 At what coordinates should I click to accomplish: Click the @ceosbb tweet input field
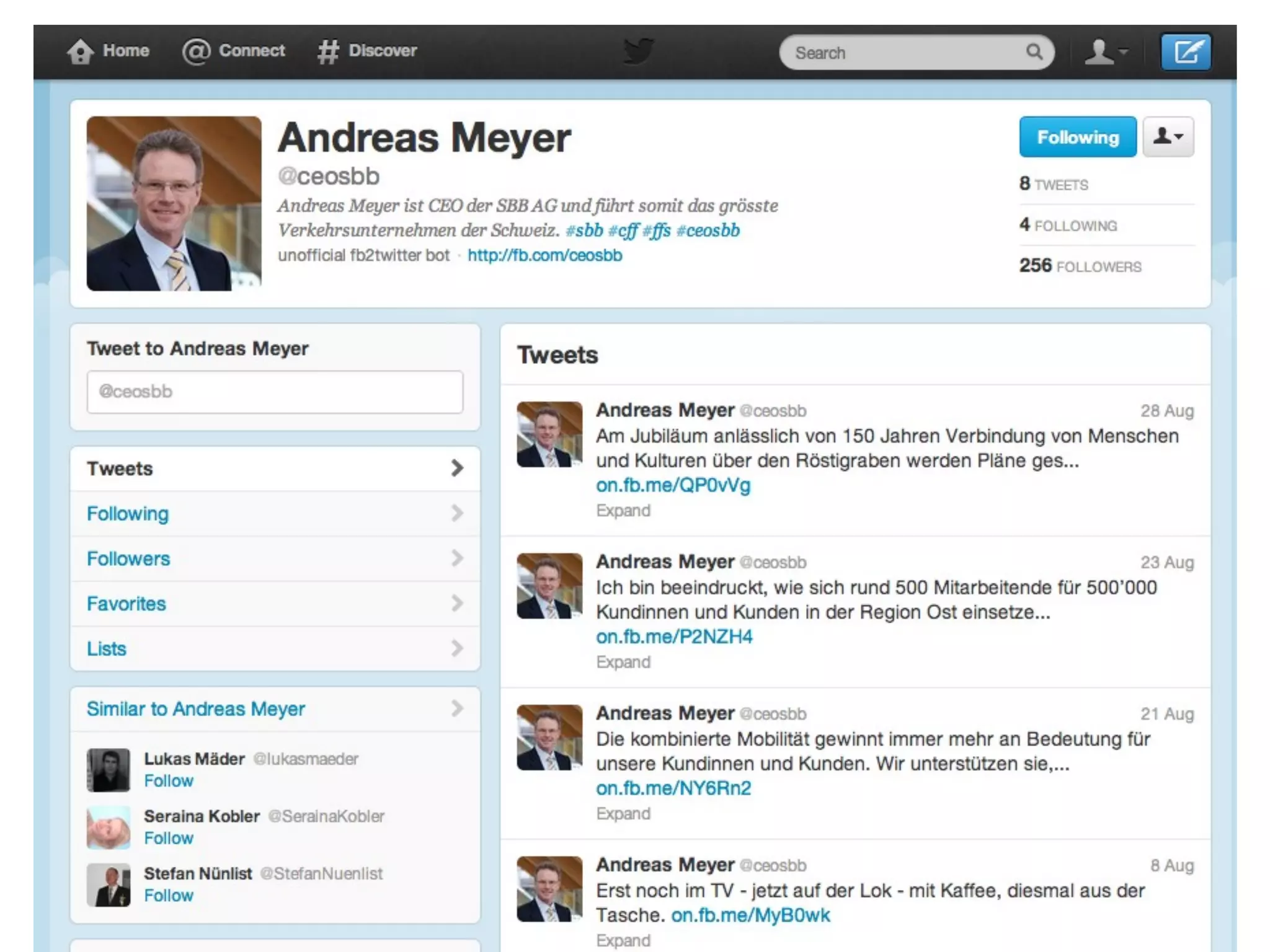coord(275,392)
